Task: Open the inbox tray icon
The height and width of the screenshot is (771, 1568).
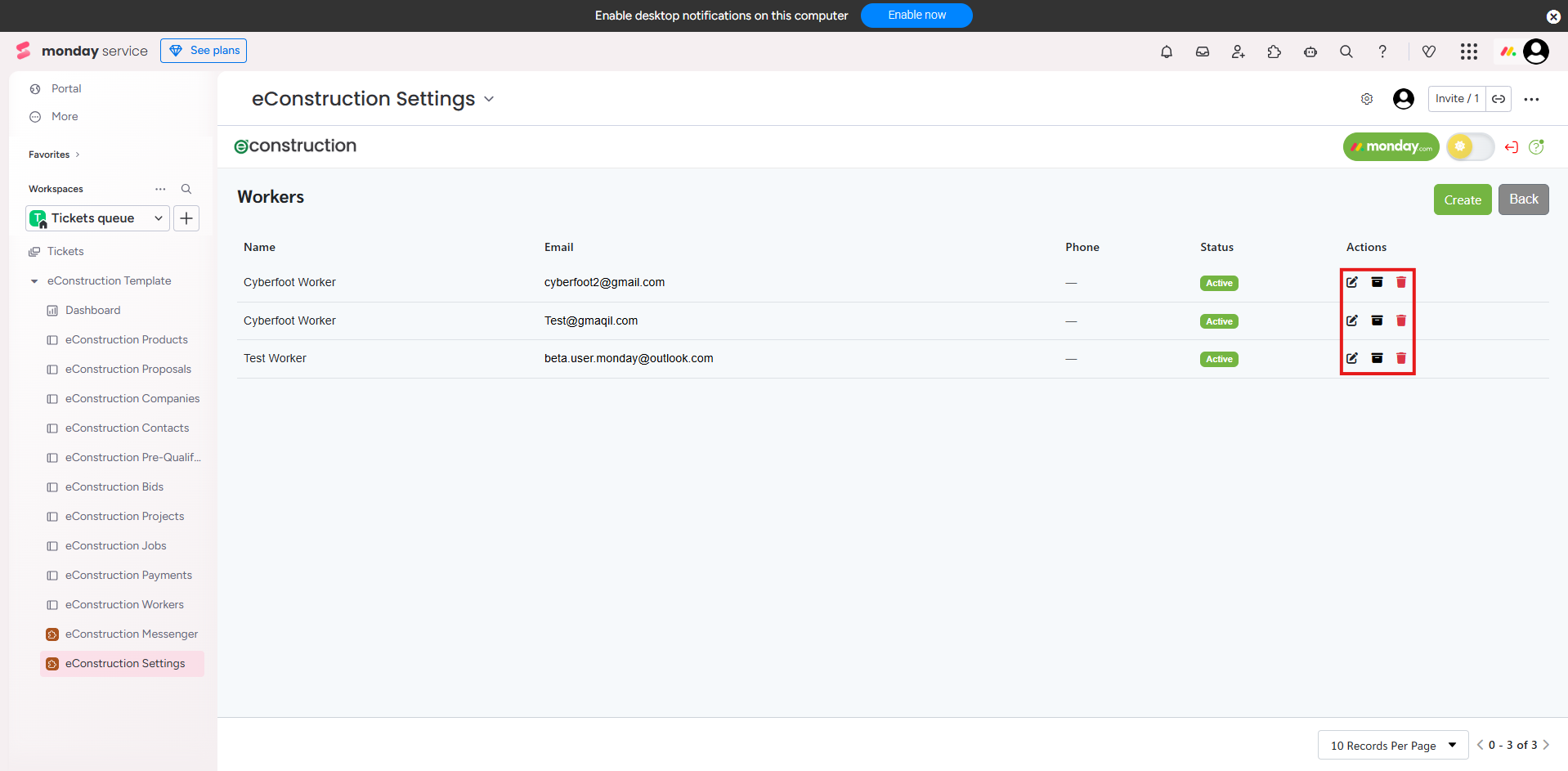Action: pos(1203,52)
